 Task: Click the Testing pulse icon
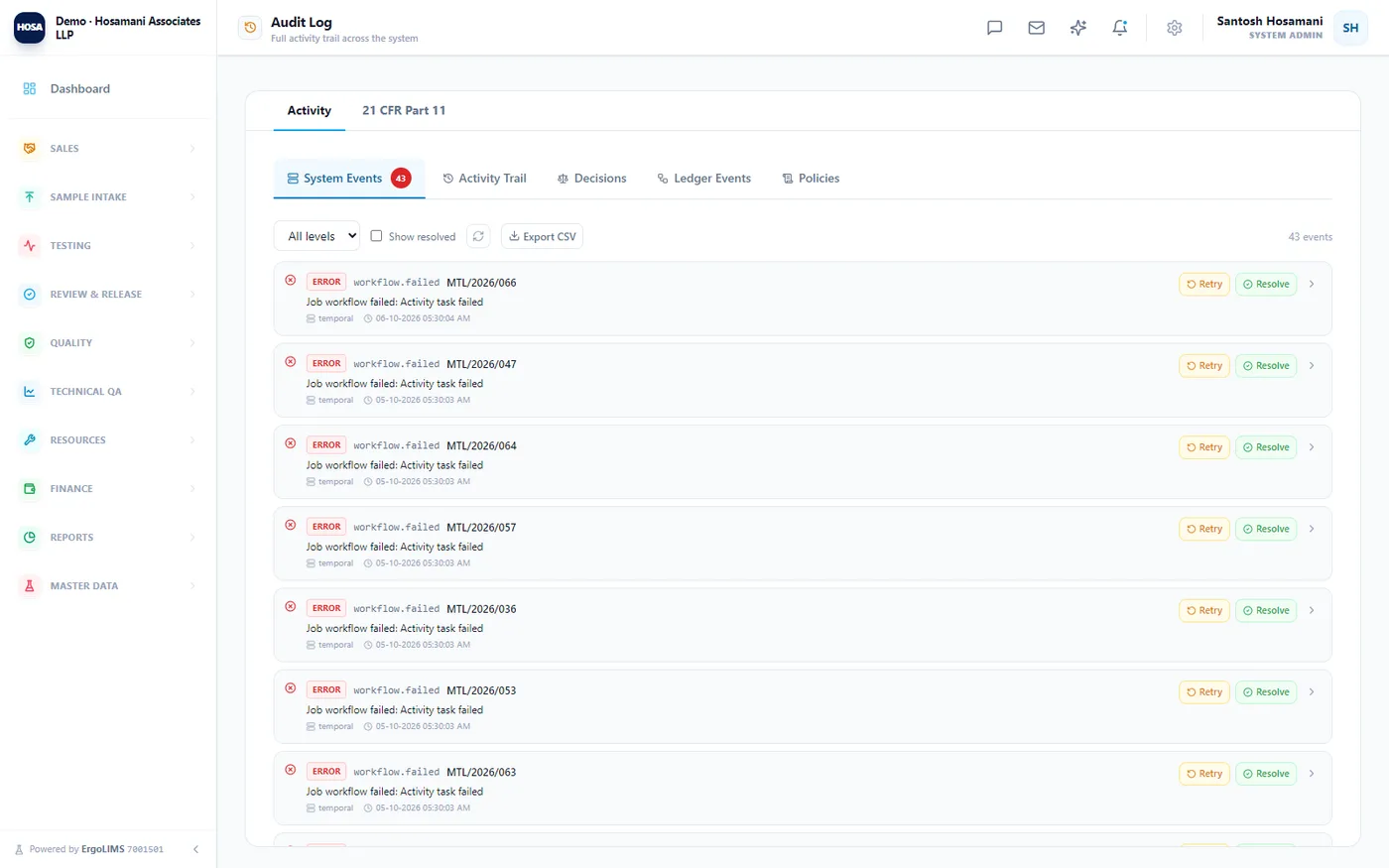pyautogui.click(x=30, y=245)
